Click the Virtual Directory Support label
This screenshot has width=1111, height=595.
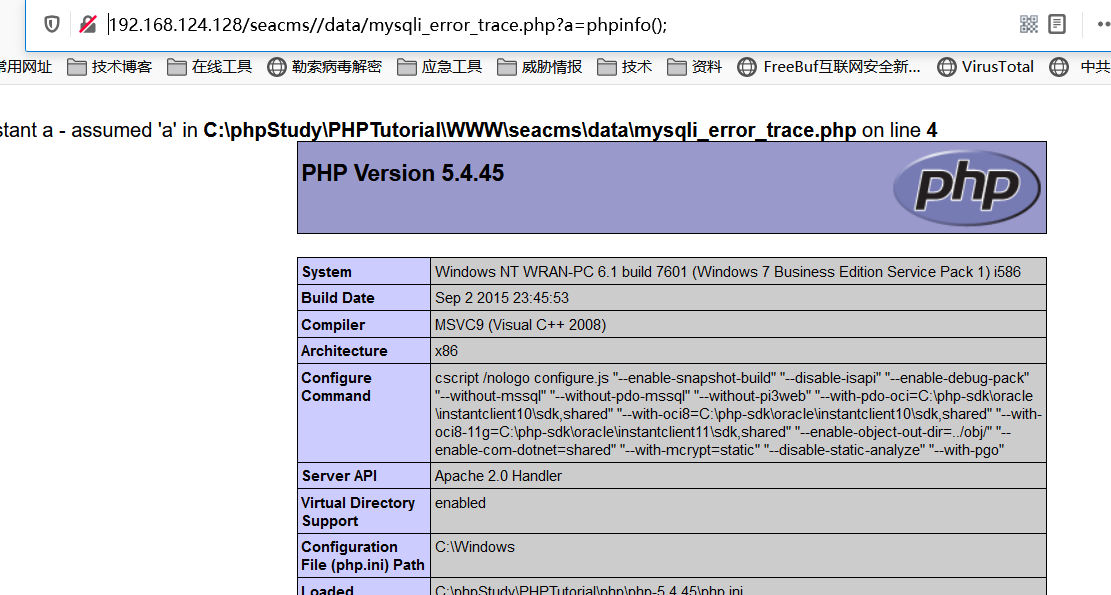(x=363, y=511)
